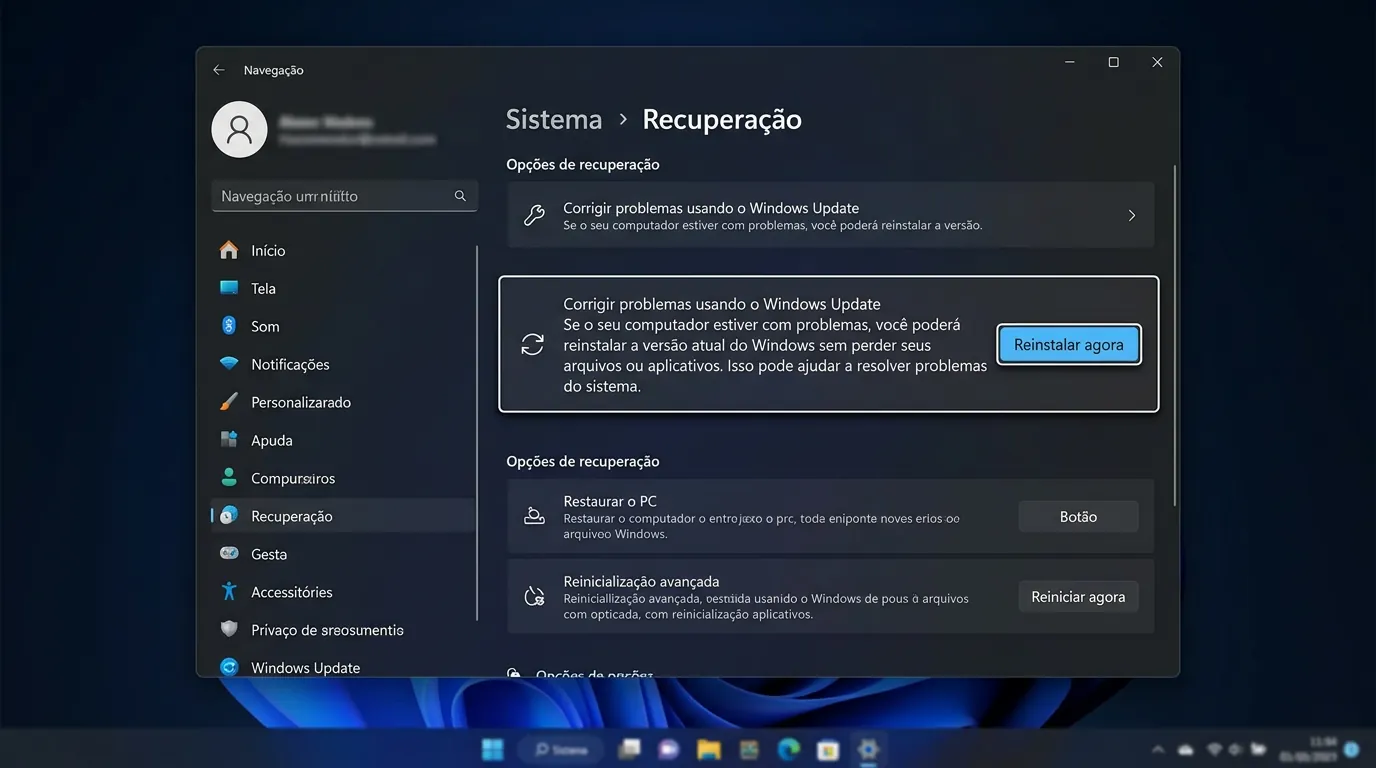Click the main content vertical scrollbar
1376x768 pixels.
coord(1175,335)
